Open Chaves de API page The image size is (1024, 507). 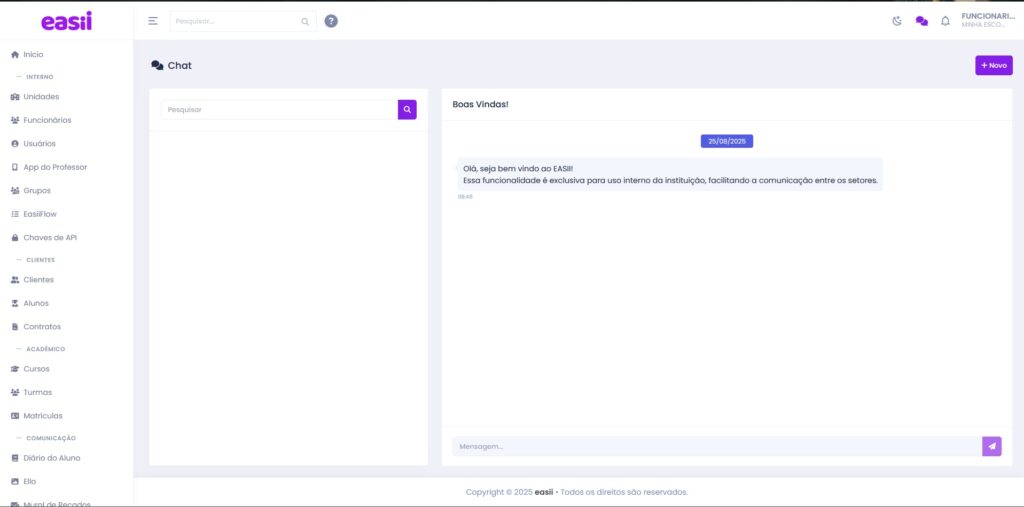pyautogui.click(x=50, y=238)
